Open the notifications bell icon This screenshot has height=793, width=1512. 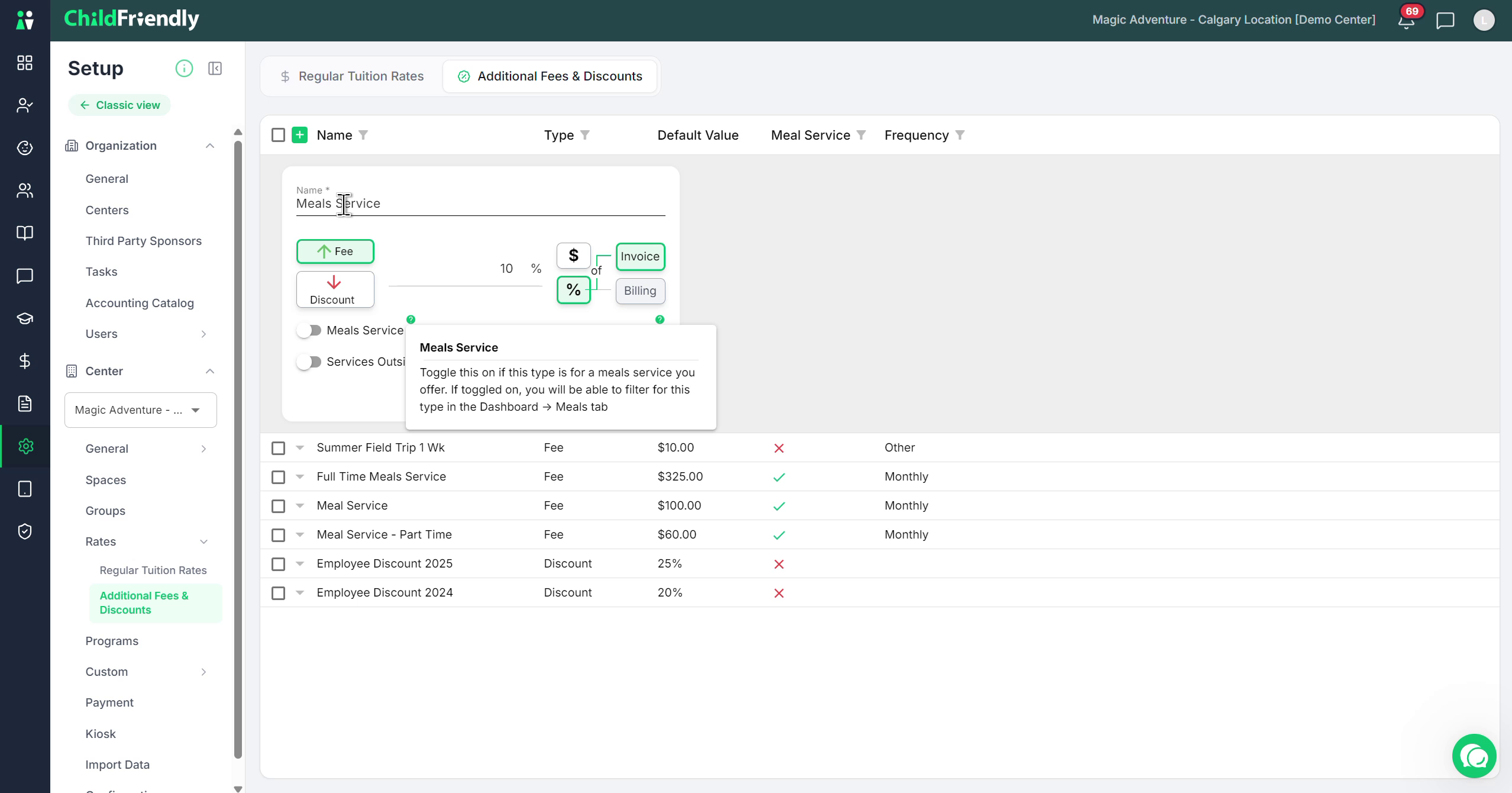1406,21
